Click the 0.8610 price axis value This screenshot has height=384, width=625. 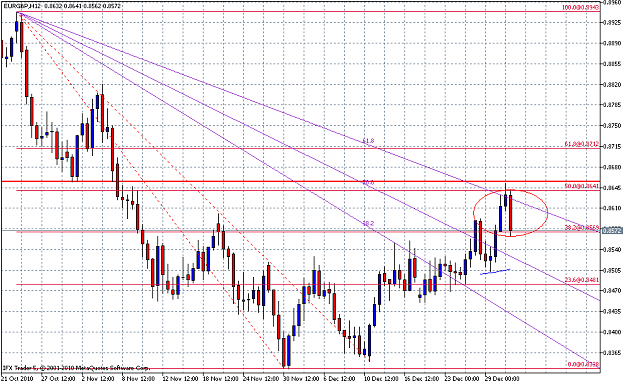point(613,208)
